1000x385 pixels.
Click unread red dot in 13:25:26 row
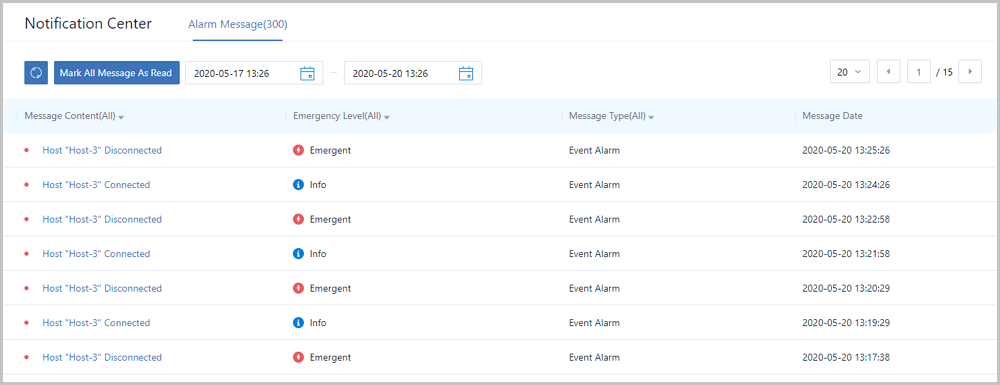coord(27,150)
